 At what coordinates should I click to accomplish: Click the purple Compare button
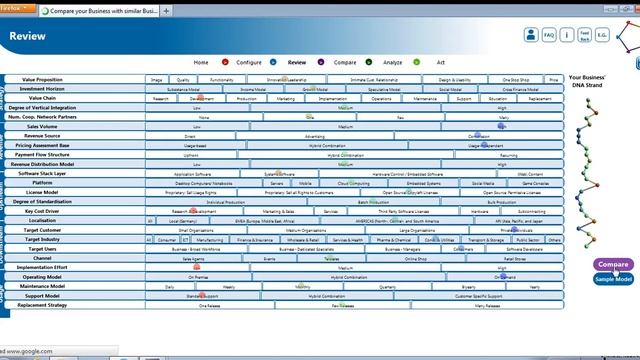coord(613,264)
